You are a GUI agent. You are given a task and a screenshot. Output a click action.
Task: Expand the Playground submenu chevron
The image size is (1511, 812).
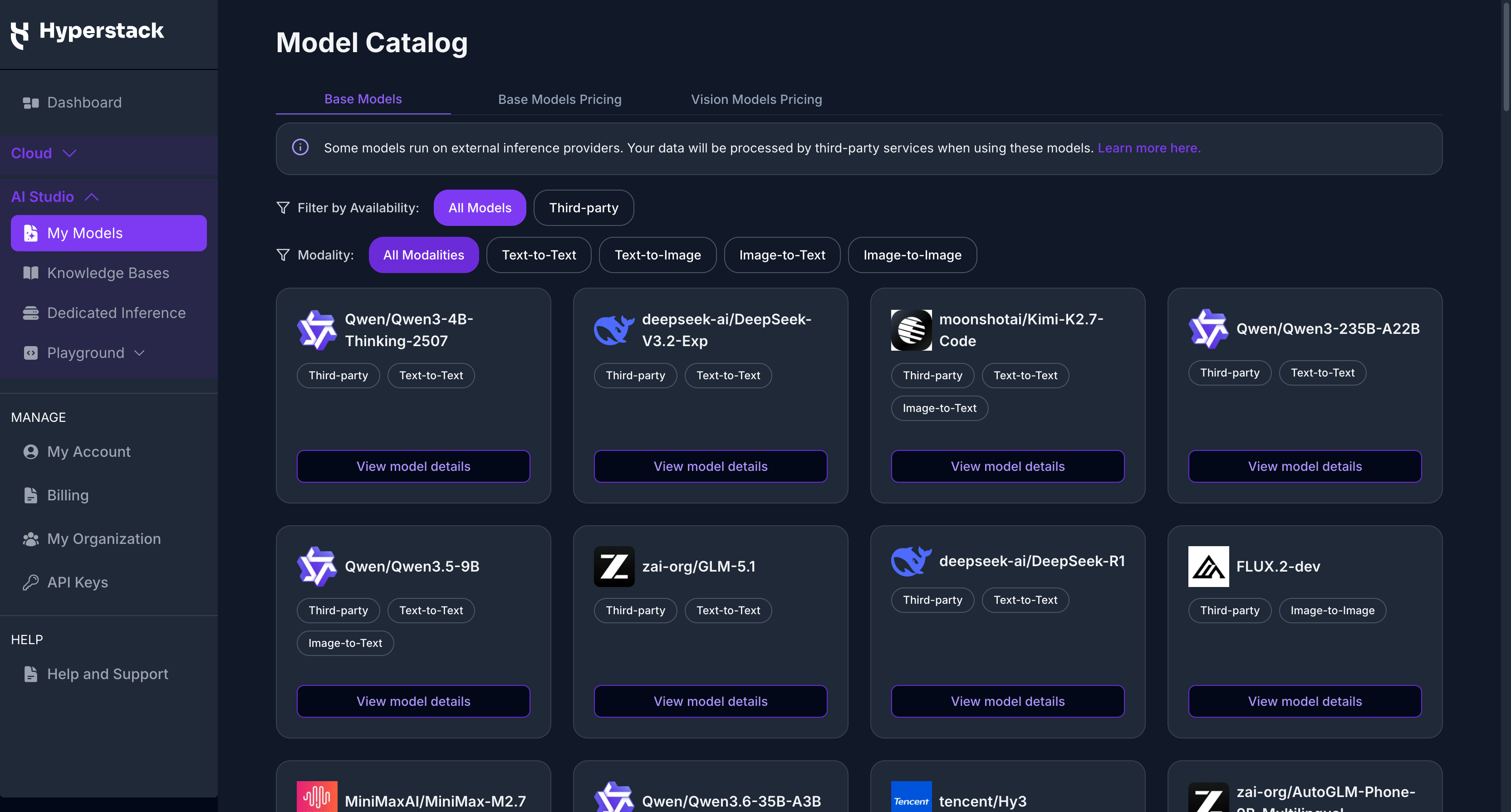pyautogui.click(x=140, y=353)
